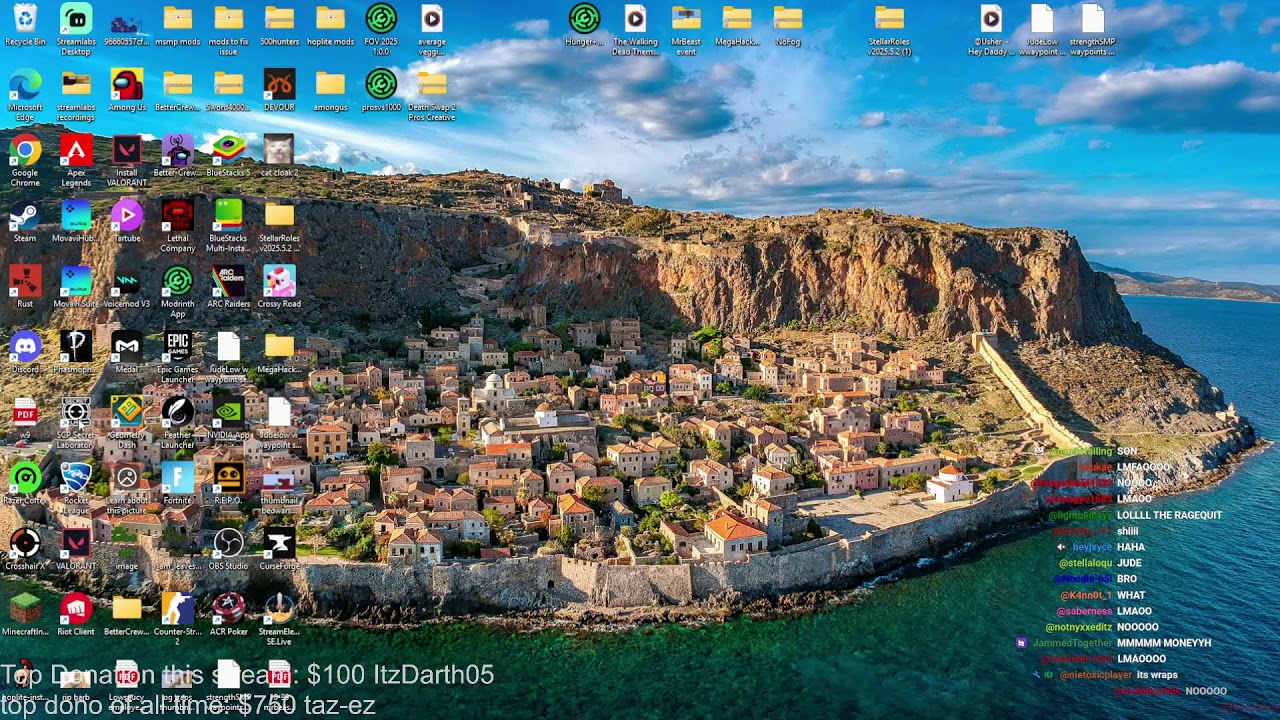Screen dimensions: 1280x720
Task: Click the Counter-Strike 2 icon
Action: click(178, 608)
